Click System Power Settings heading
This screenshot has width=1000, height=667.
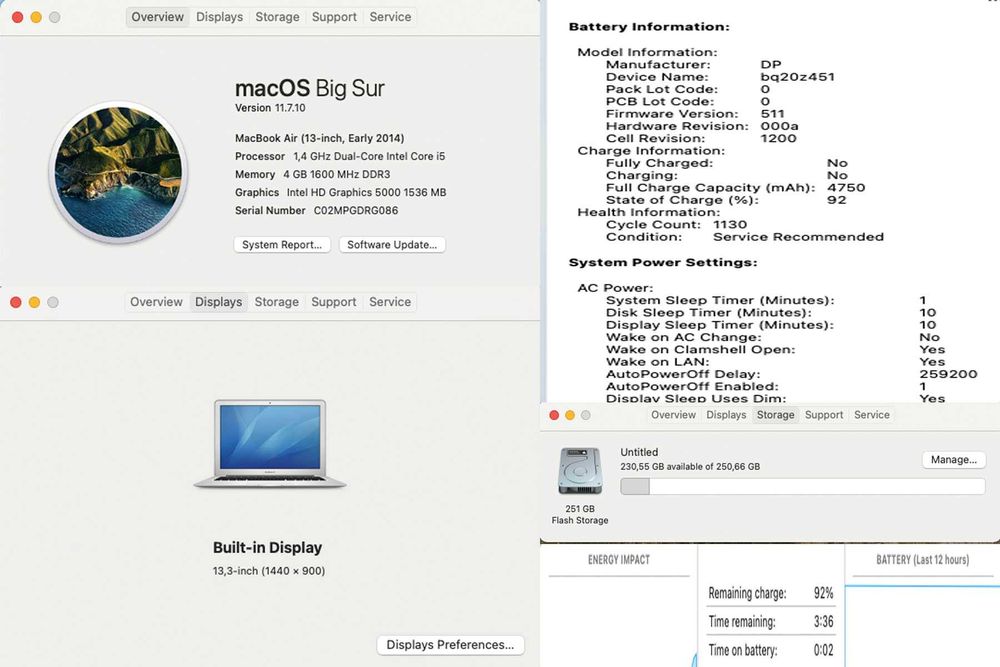(x=663, y=263)
